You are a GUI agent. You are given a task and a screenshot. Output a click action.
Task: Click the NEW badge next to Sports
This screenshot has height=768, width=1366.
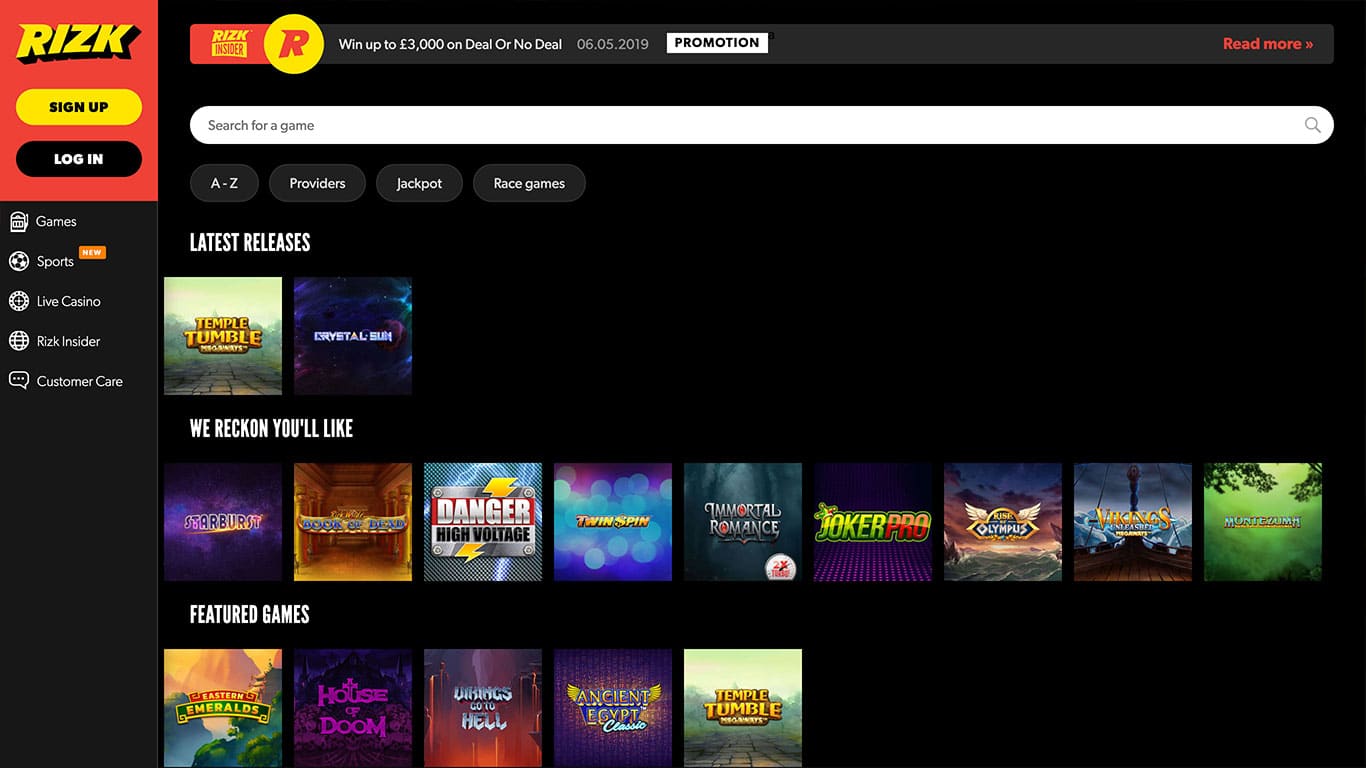92,253
